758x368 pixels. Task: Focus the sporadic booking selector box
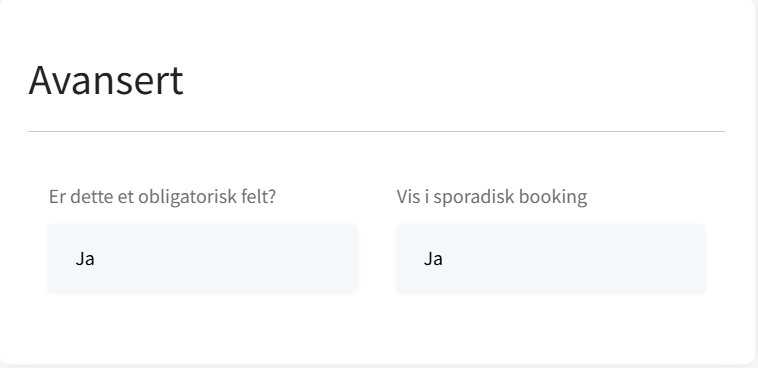coord(551,258)
